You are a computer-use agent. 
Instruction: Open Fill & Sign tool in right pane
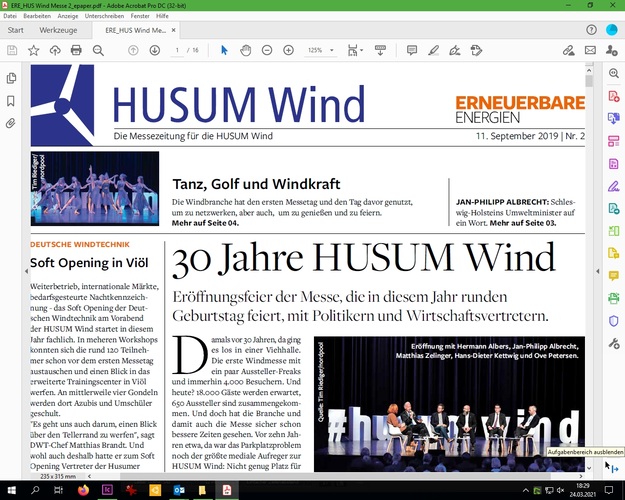point(614,186)
